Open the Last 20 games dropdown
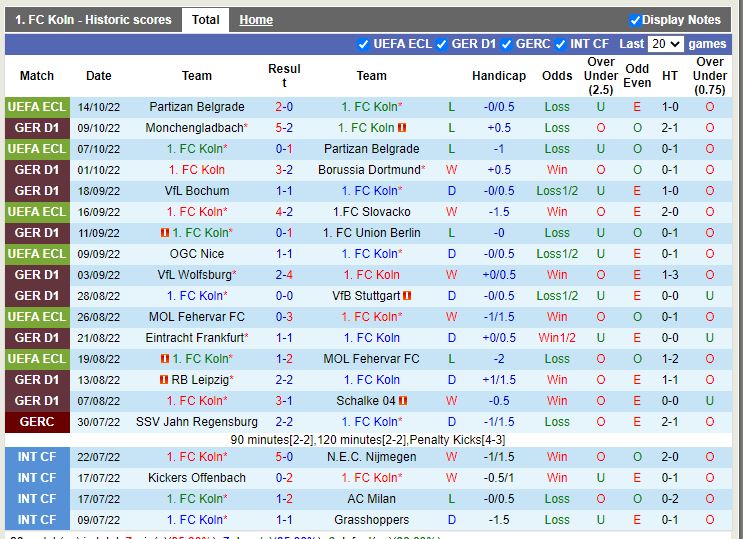Image resolution: width=743 pixels, height=539 pixels. pos(666,44)
